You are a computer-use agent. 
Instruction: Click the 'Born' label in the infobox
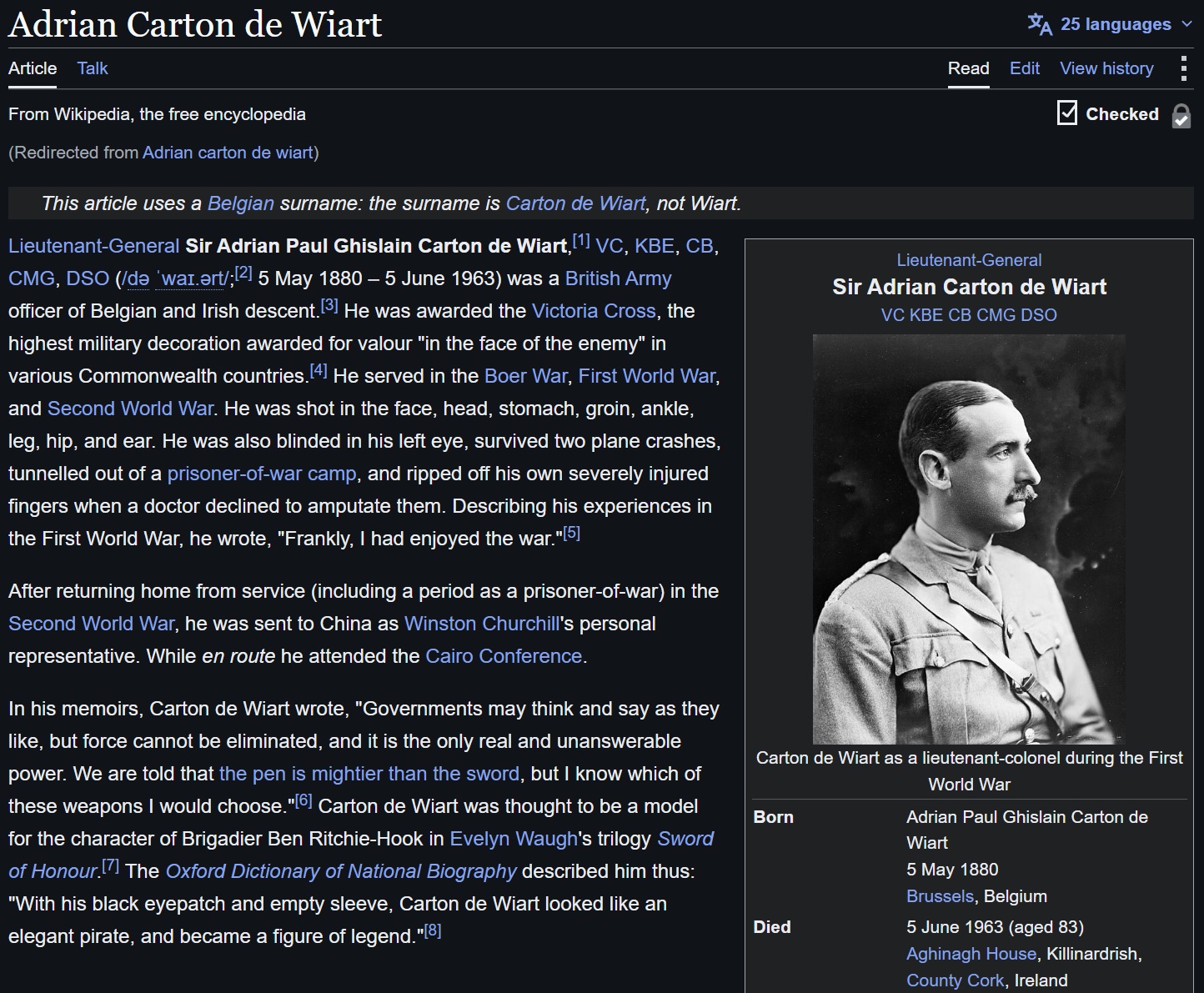[x=773, y=817]
